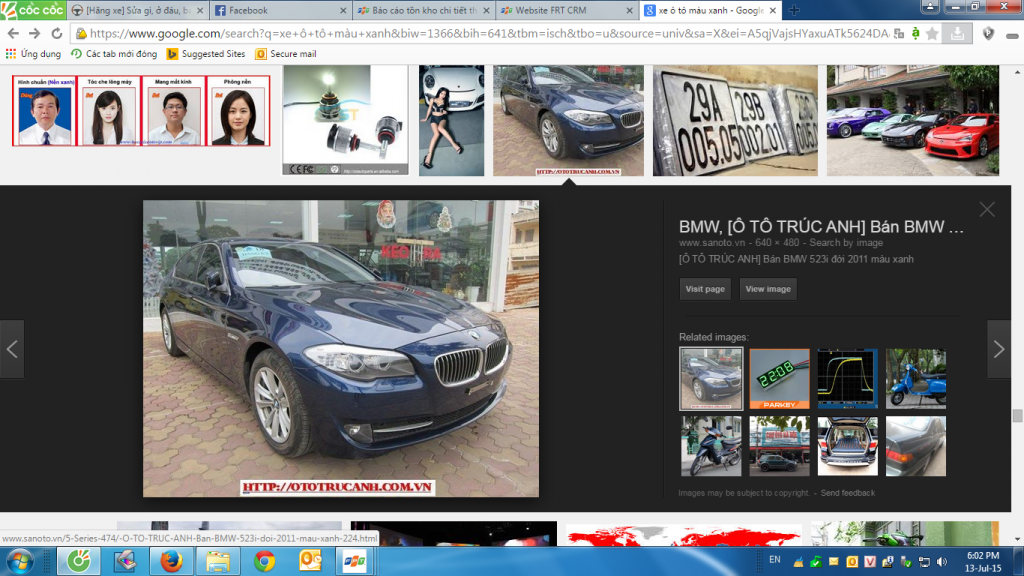The image size is (1024, 576).
Task: Click the broom cleaner tray icon
Action: point(798,562)
